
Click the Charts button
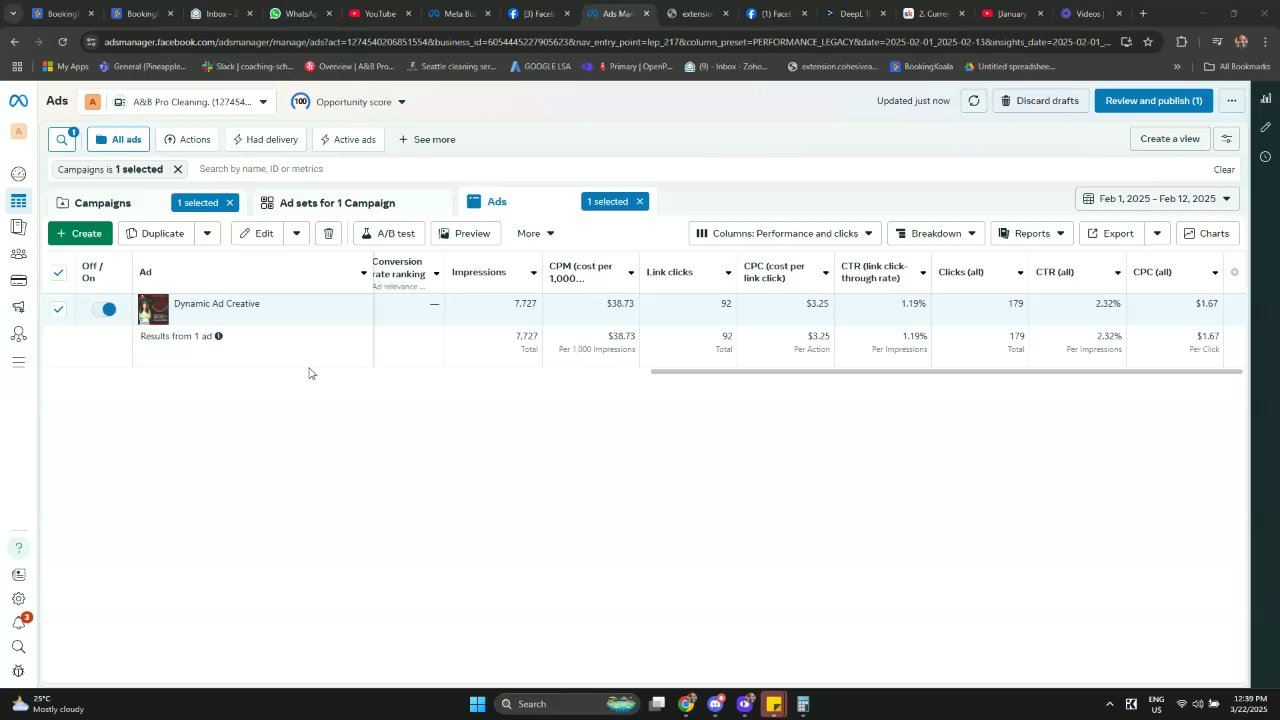[1206, 233]
